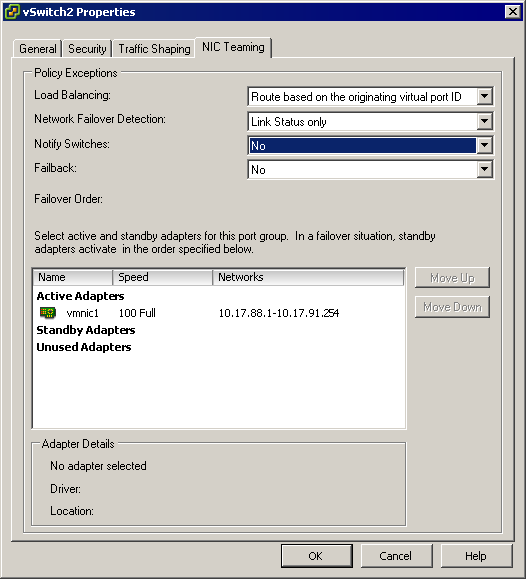Click the Standby Adapters heading

(86, 330)
